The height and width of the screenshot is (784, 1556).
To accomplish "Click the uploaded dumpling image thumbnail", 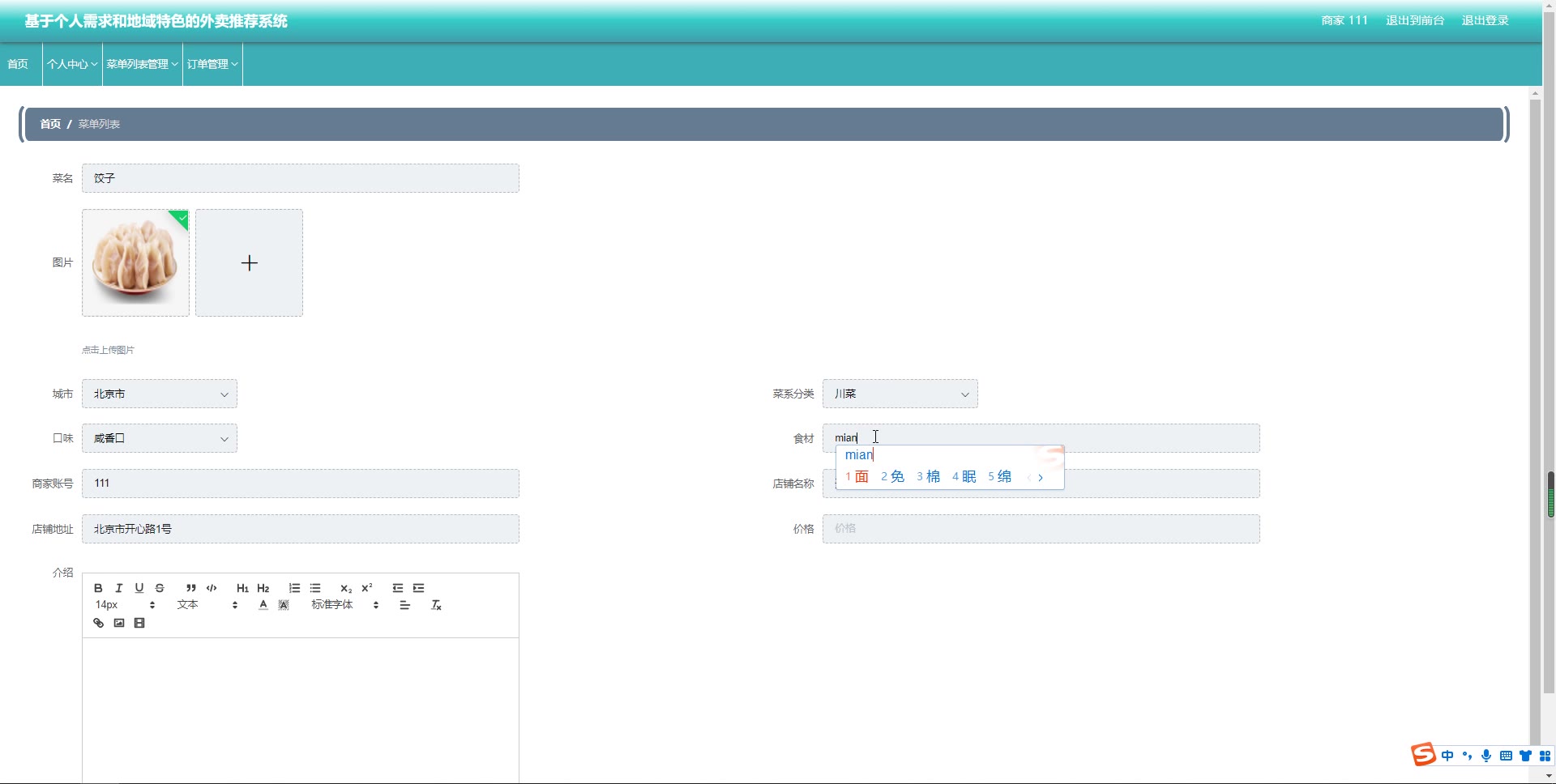I will point(135,262).
